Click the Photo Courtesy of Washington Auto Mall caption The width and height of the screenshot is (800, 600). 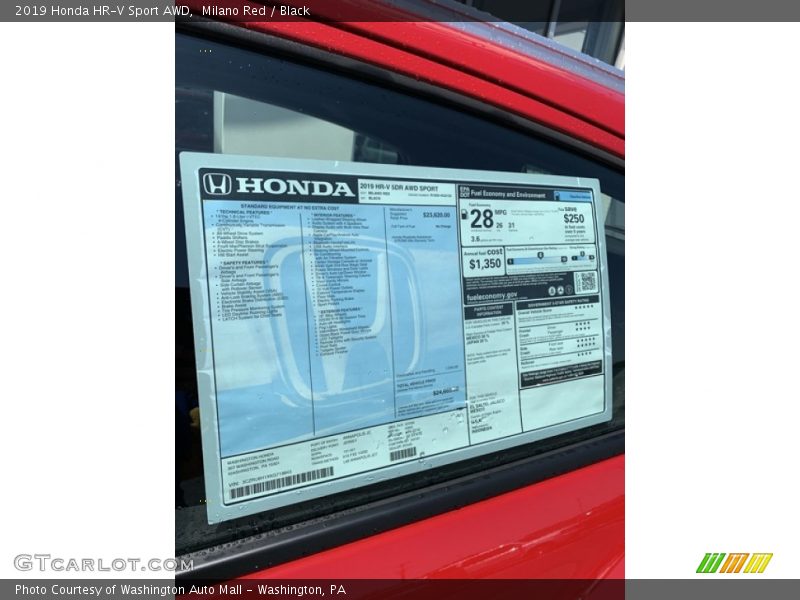(180, 590)
